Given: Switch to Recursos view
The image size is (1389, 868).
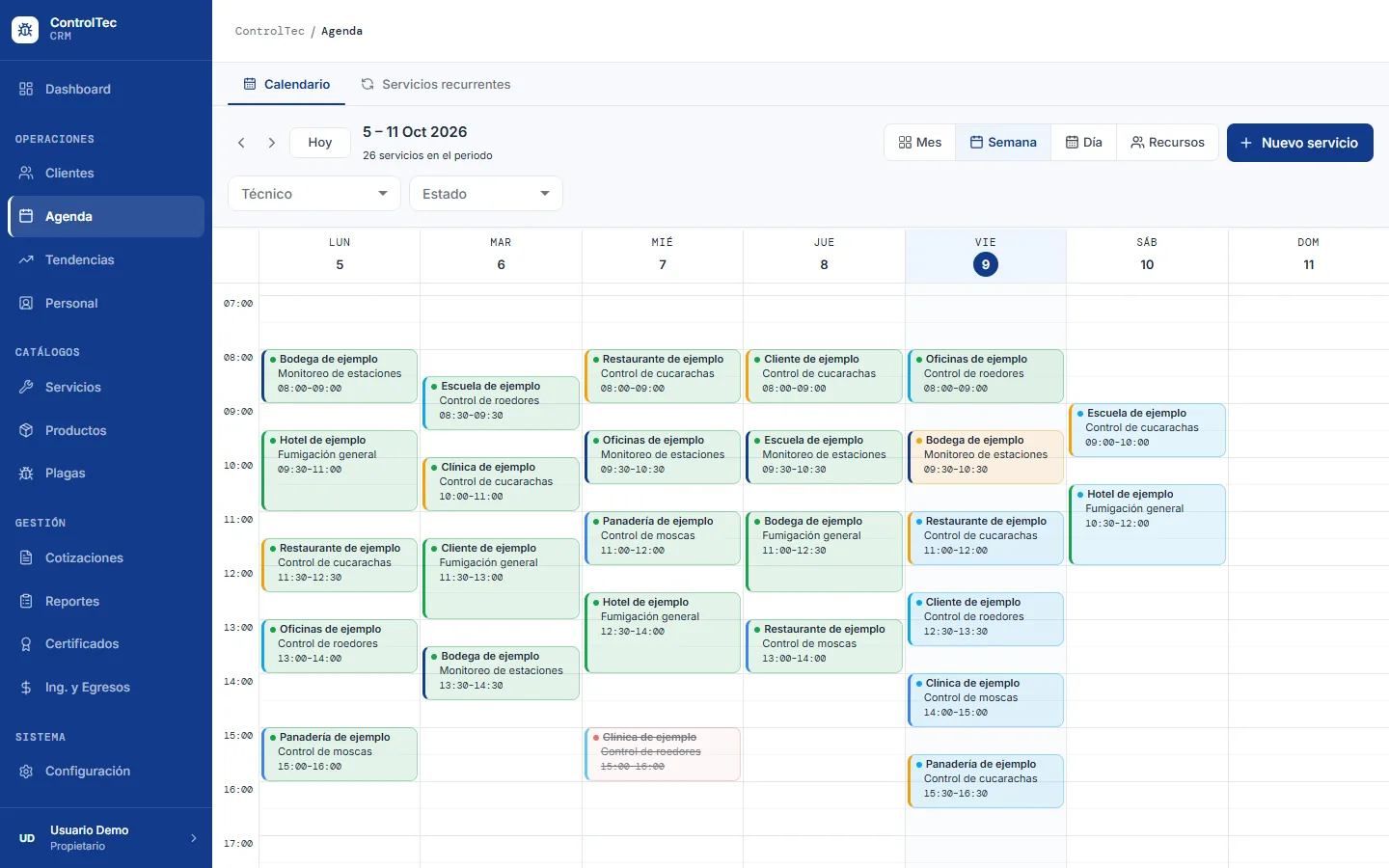Looking at the screenshot, I should [x=1168, y=143].
